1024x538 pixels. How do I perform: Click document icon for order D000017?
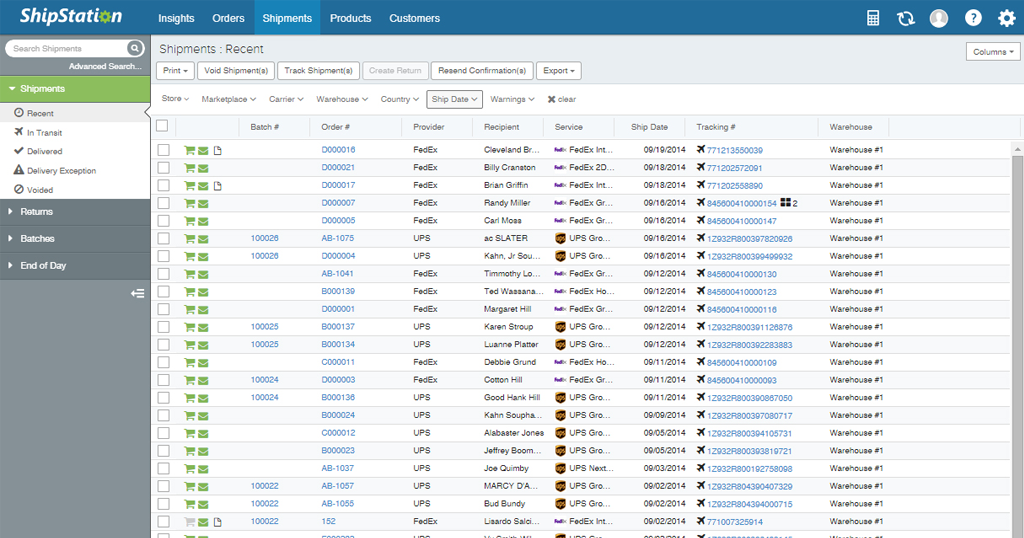217,185
